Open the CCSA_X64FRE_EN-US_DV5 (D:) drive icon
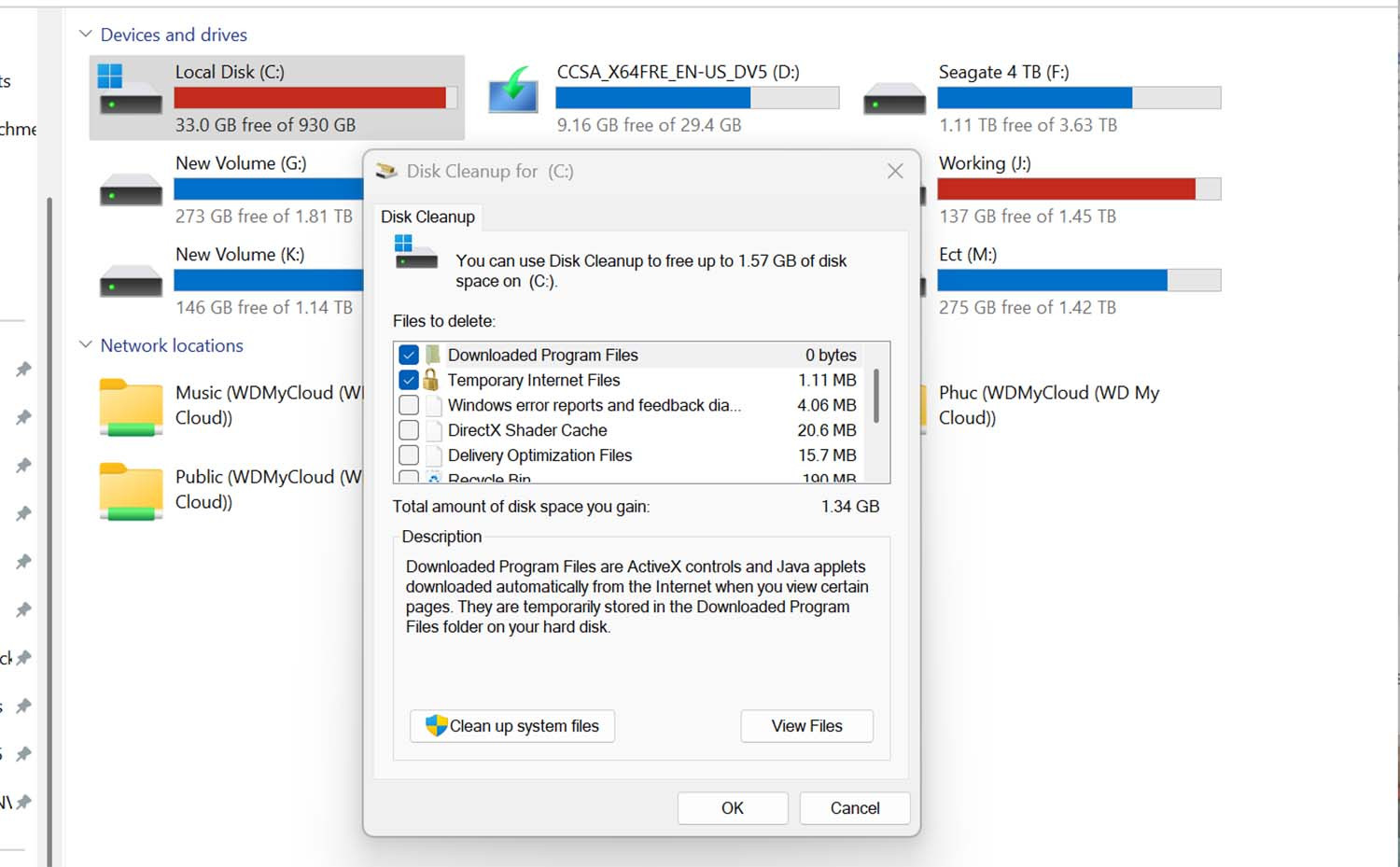The width and height of the screenshot is (1400, 867). click(512, 92)
